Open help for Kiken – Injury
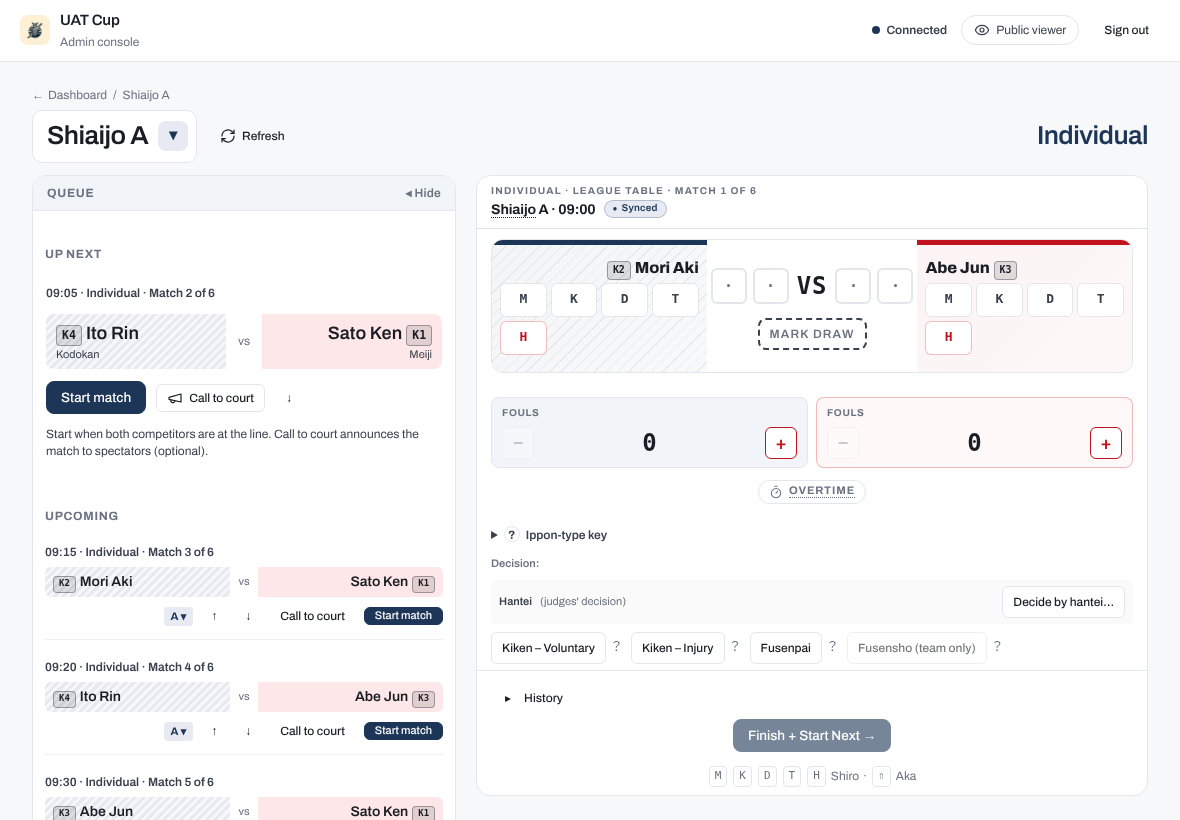Viewport: 1180px width, 820px height. (x=735, y=646)
